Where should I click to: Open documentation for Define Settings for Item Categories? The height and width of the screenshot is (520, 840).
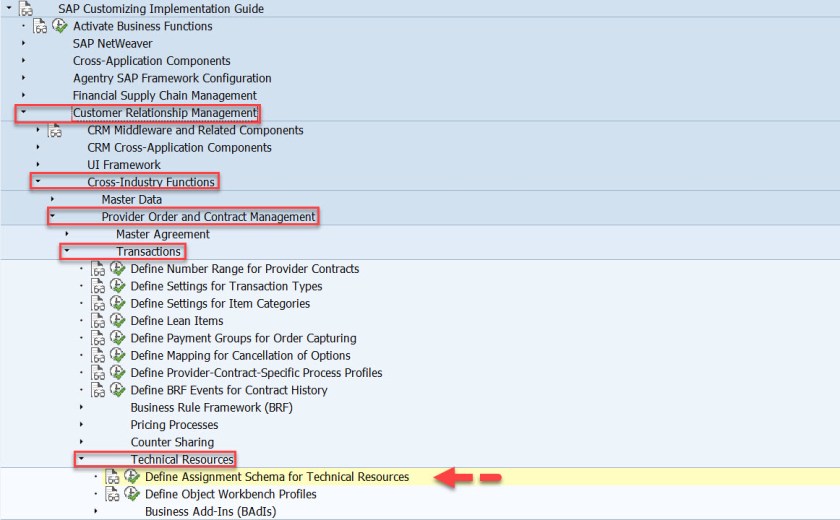click(98, 303)
